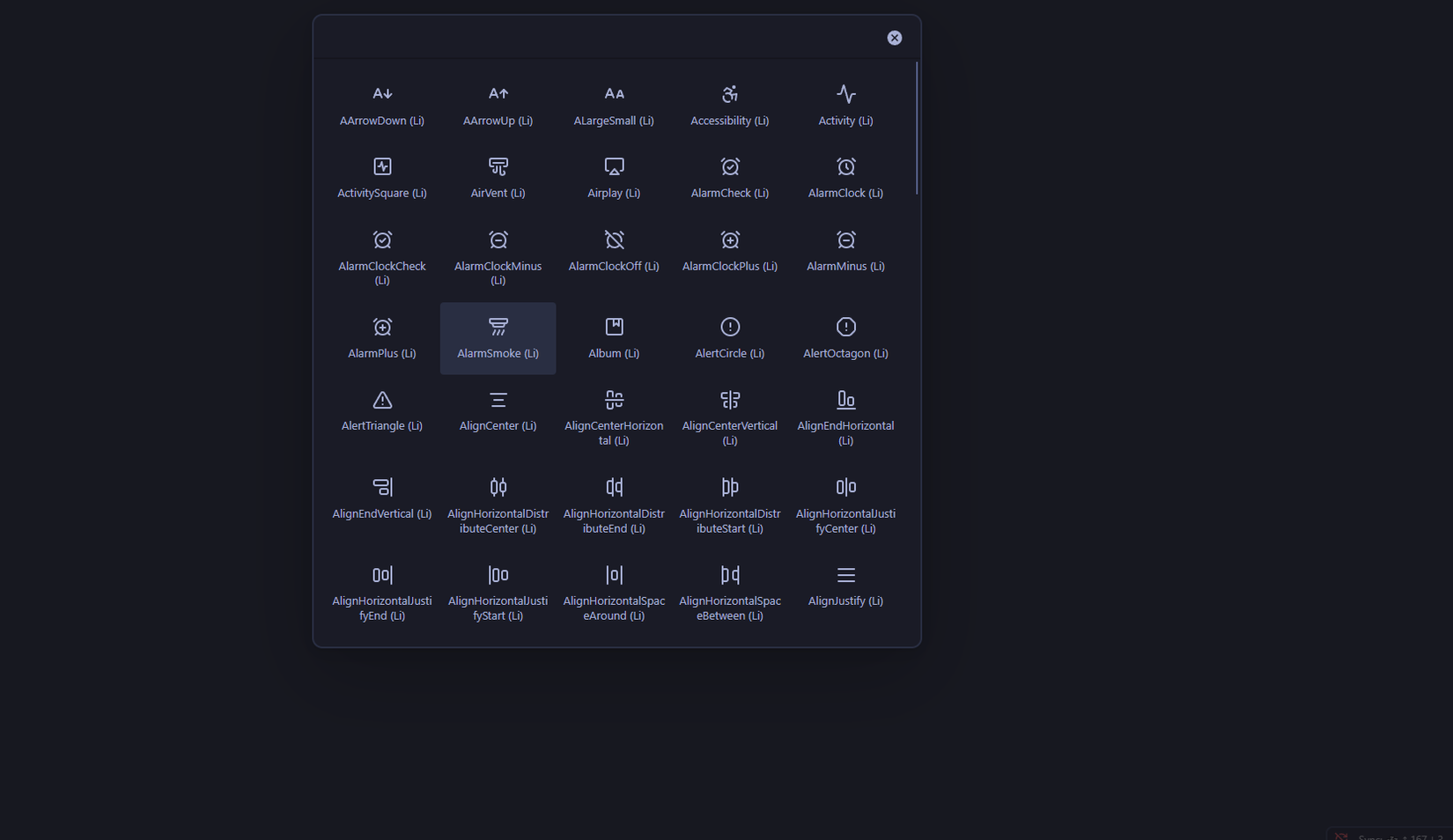Select the highlighted AlarmSmoke (Li) icon
Screen dimensions: 1453x840
[498, 327]
